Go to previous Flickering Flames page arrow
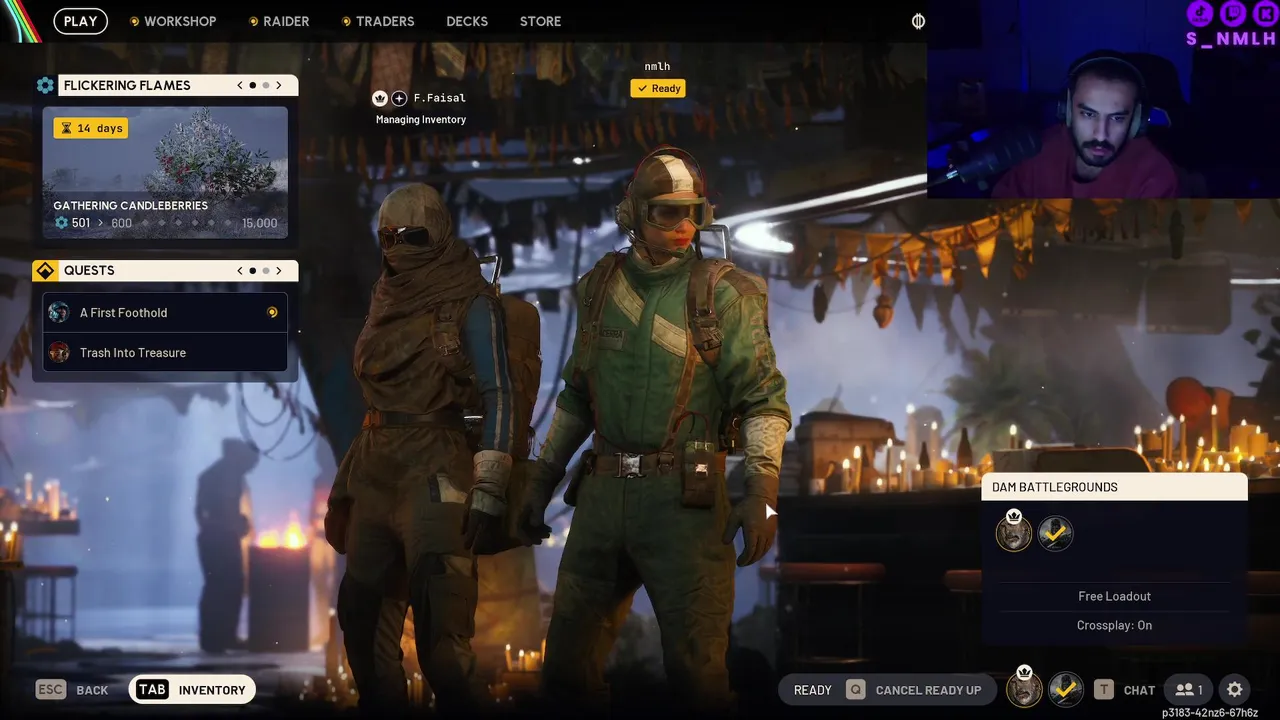The width and height of the screenshot is (1280, 720). (x=240, y=85)
